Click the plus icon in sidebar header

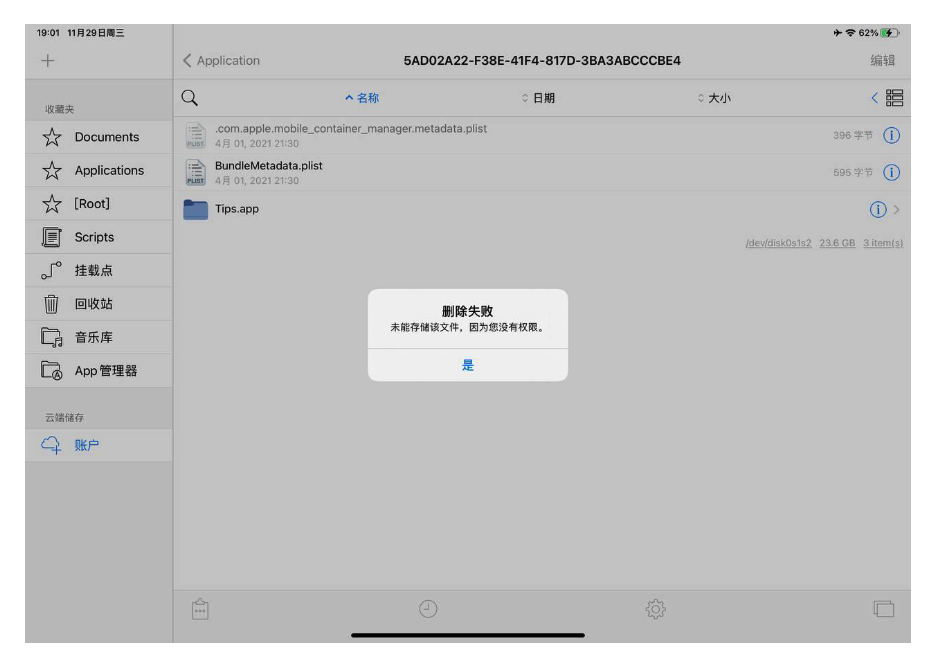(48, 61)
